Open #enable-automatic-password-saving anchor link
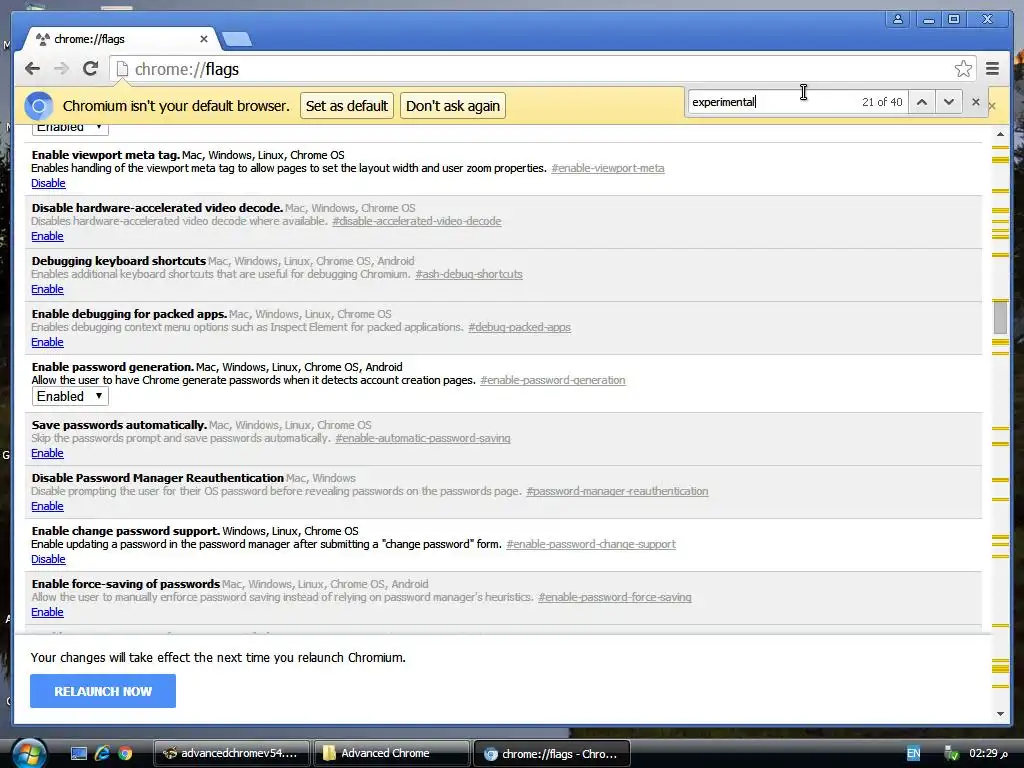Screen dimensions: 1024x768 (423, 438)
